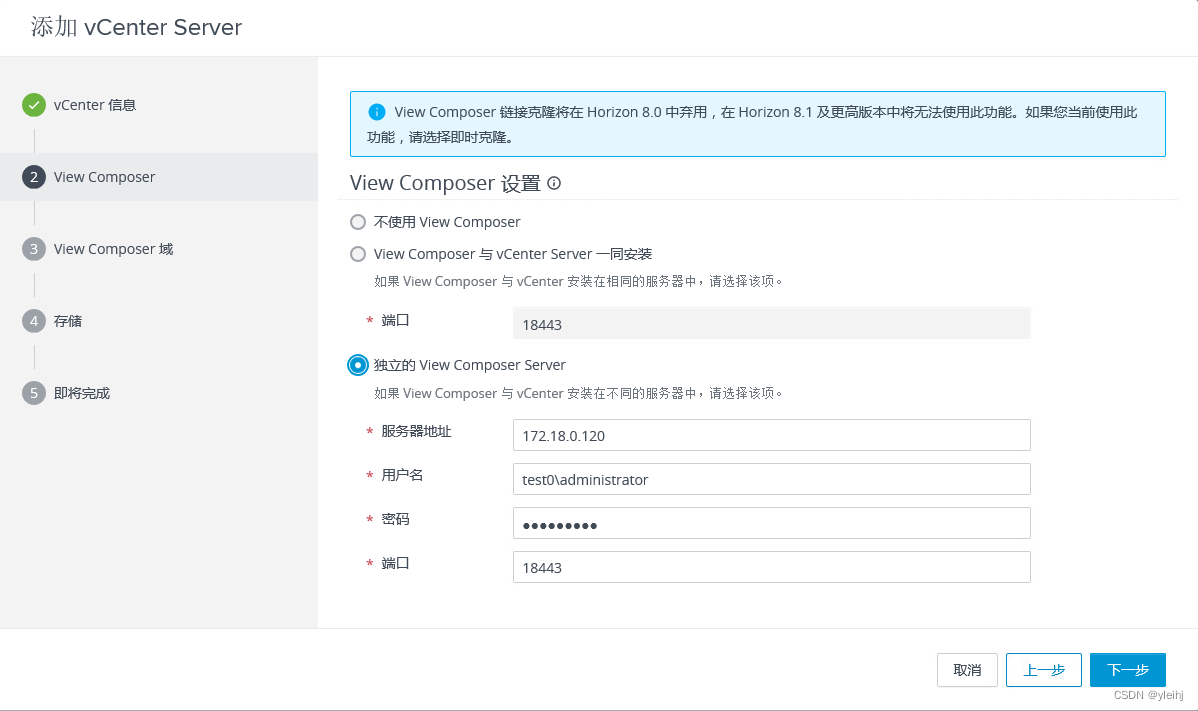The width and height of the screenshot is (1198, 711).
Task: Open 存储 wizard step
Action: coord(68,321)
